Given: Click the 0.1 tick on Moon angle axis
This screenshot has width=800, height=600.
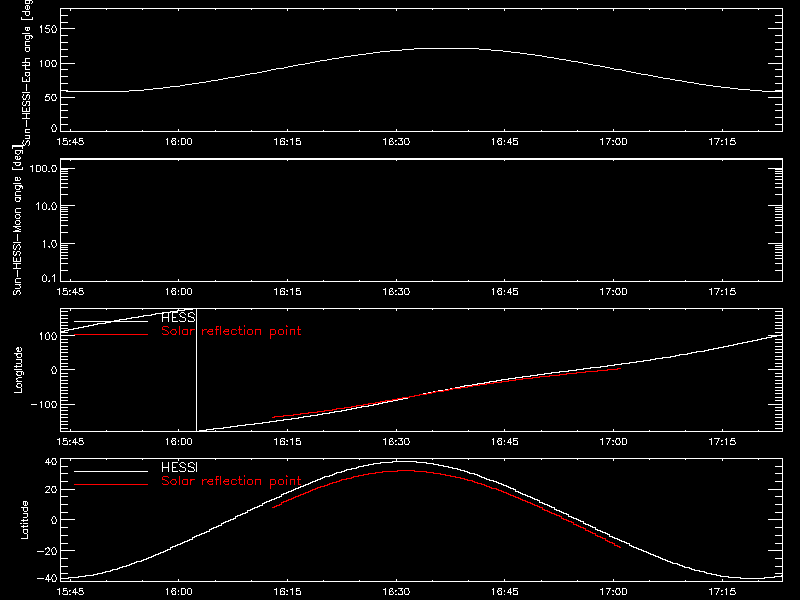Looking at the screenshot, I should click(x=49, y=278).
